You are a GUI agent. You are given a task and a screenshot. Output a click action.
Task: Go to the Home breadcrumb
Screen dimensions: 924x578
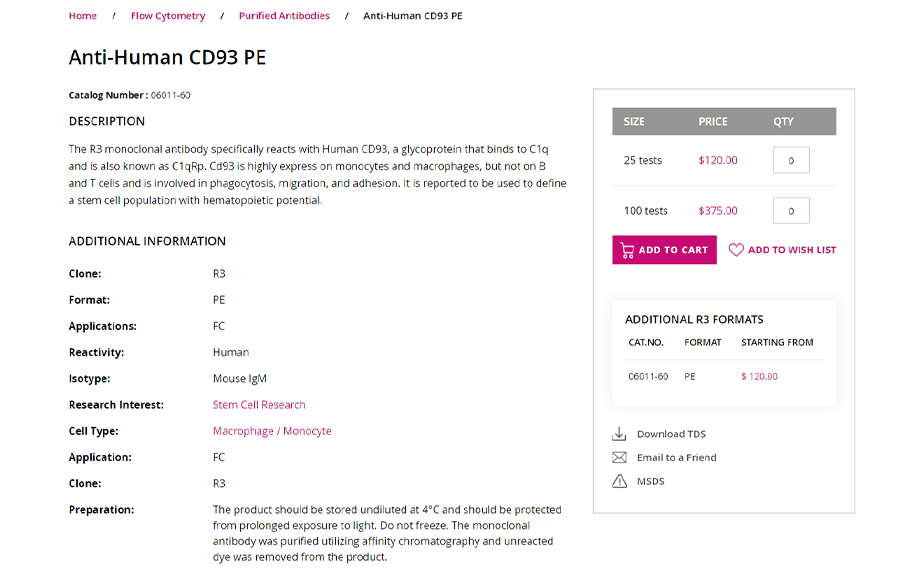click(x=83, y=16)
